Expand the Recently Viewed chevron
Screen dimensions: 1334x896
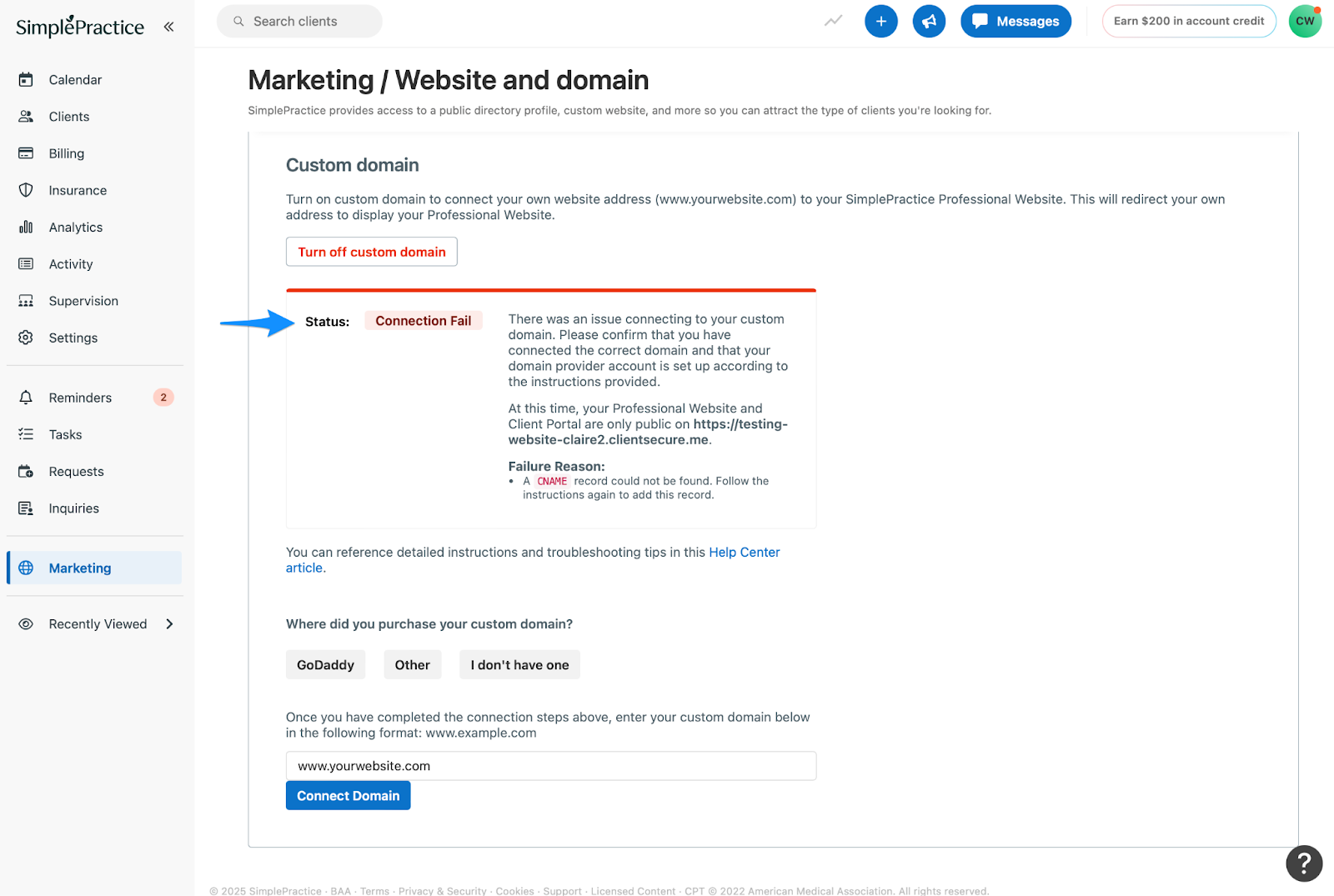click(x=170, y=624)
